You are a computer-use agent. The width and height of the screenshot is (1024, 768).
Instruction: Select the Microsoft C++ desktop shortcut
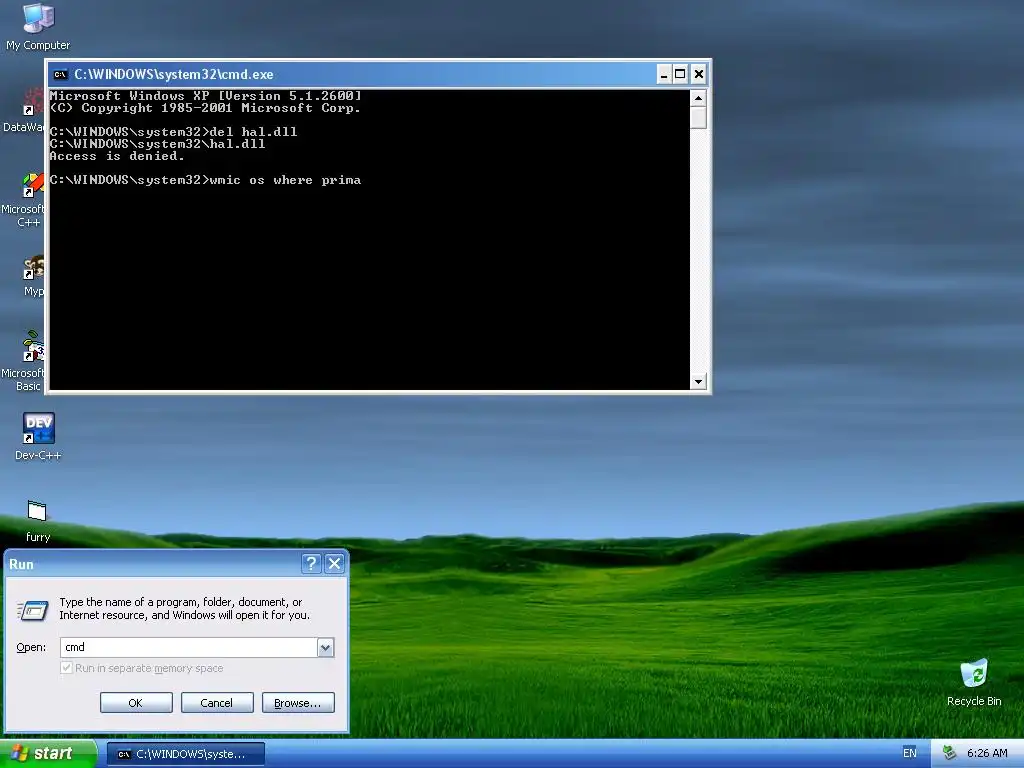pos(24,200)
